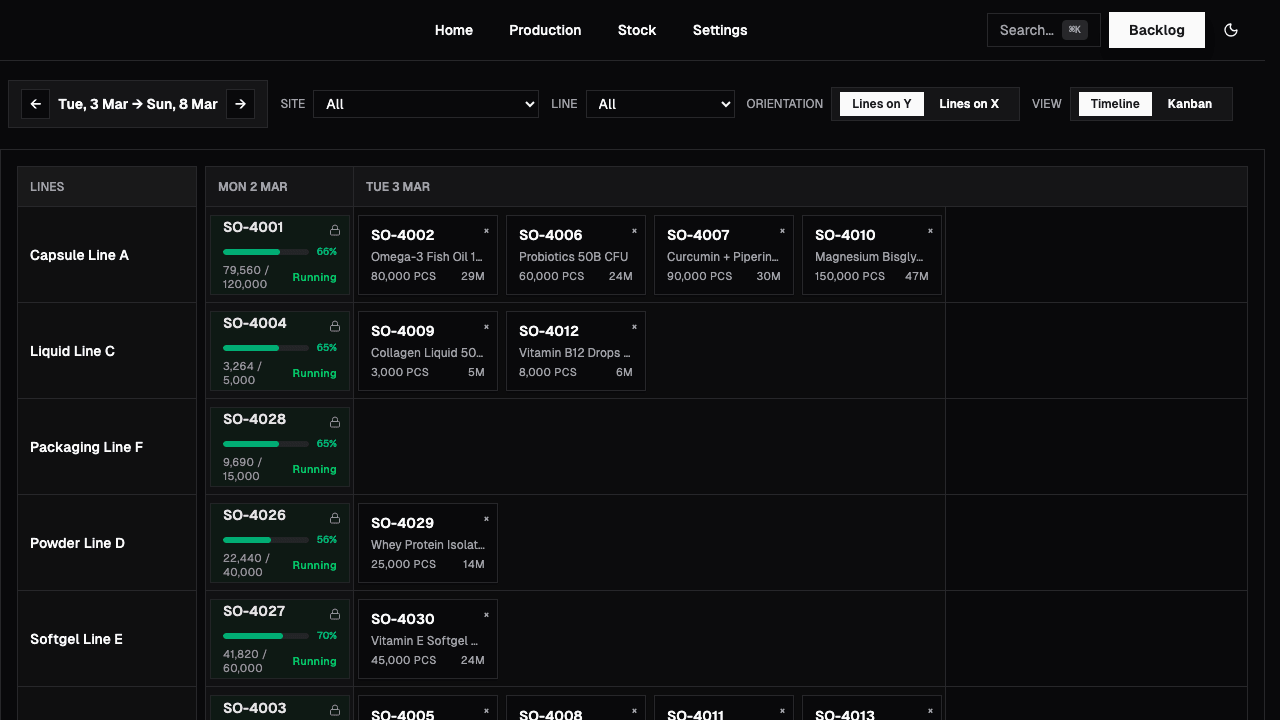The width and height of the screenshot is (1280, 720).
Task: Go to previous week with the left arrow
Action: 35,103
